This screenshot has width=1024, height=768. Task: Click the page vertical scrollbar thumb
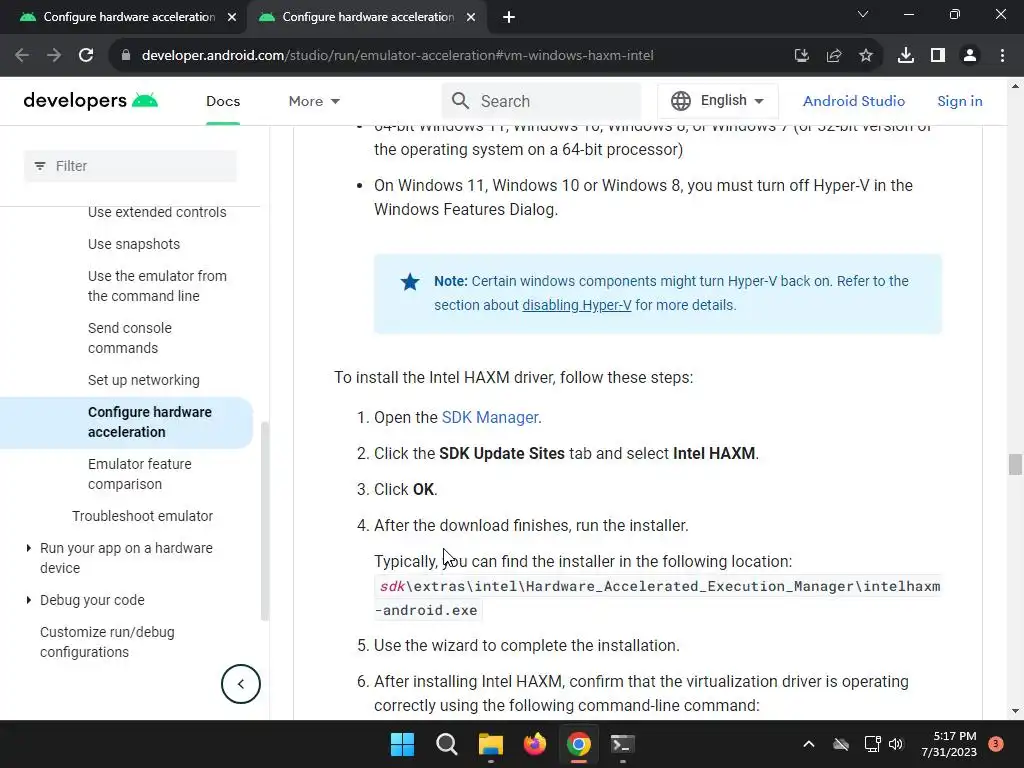click(1014, 464)
